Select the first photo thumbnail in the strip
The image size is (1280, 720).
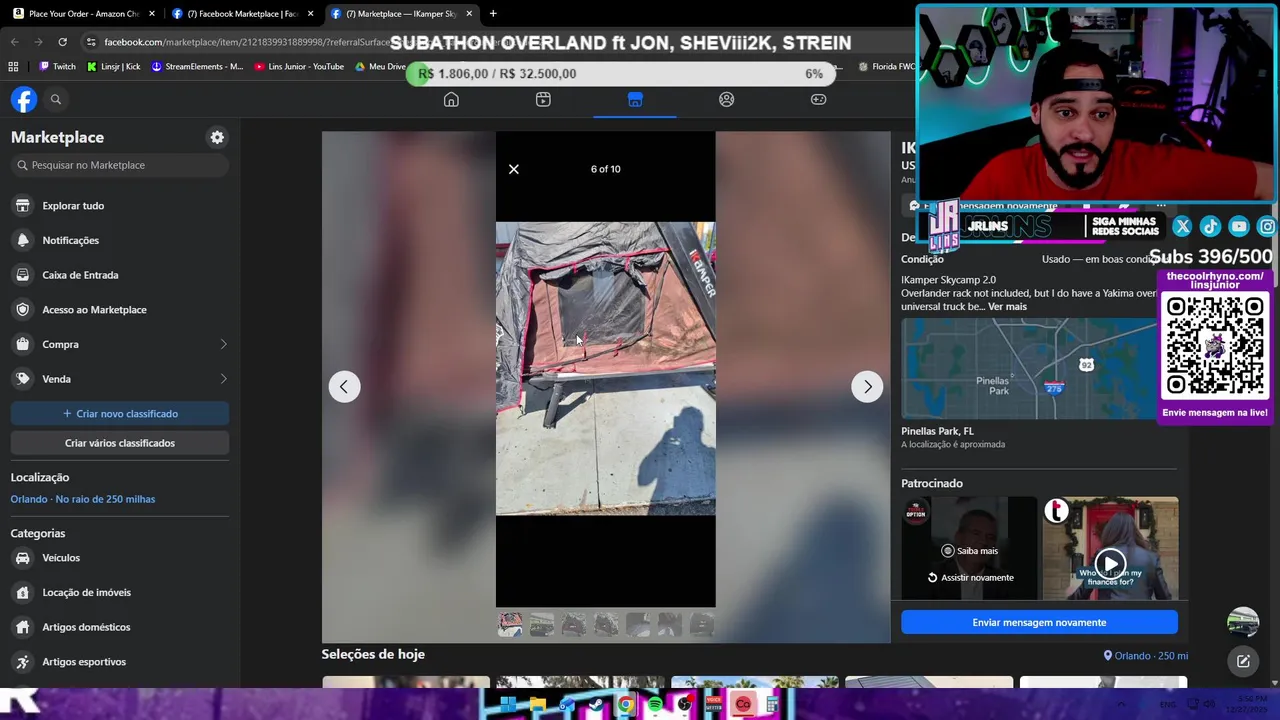point(510,625)
